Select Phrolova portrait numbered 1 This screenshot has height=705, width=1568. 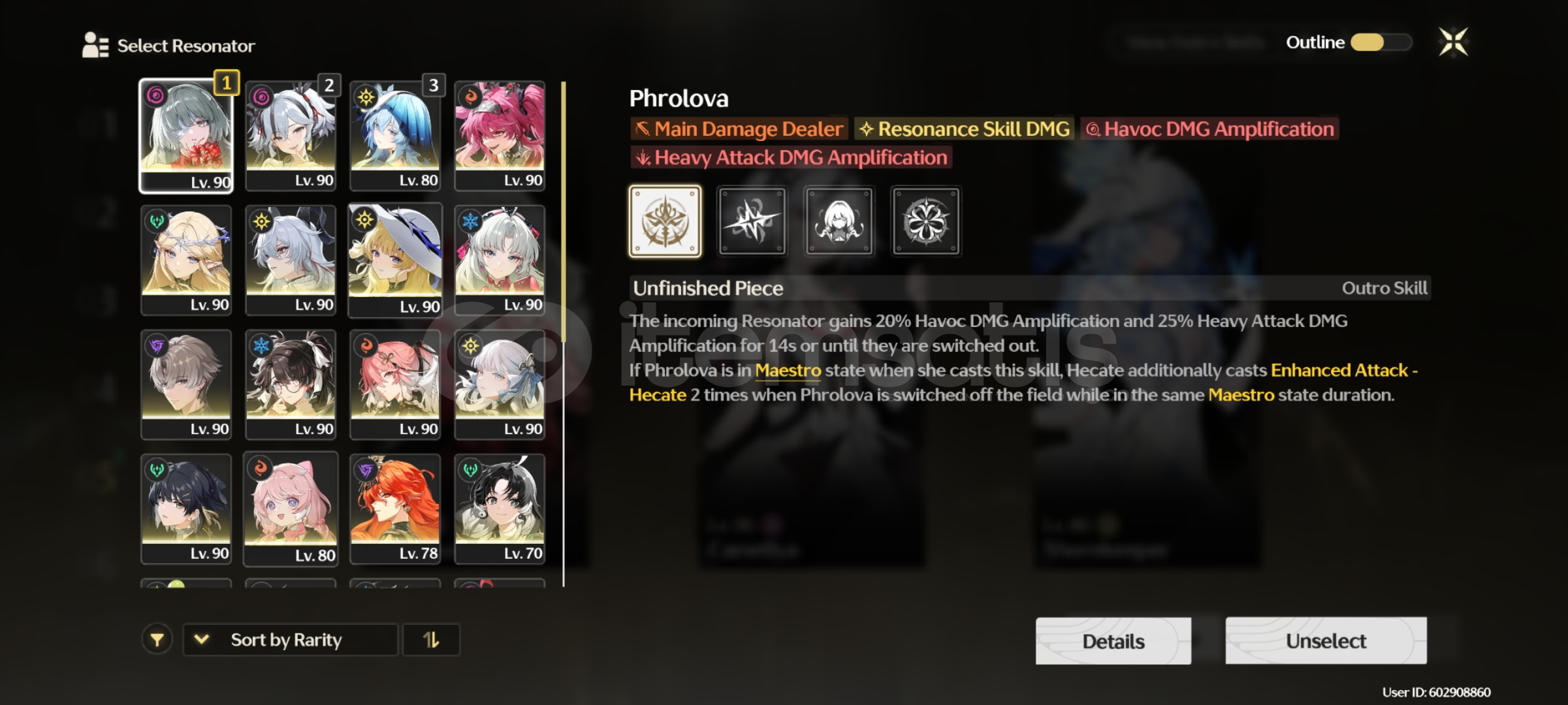tap(186, 136)
